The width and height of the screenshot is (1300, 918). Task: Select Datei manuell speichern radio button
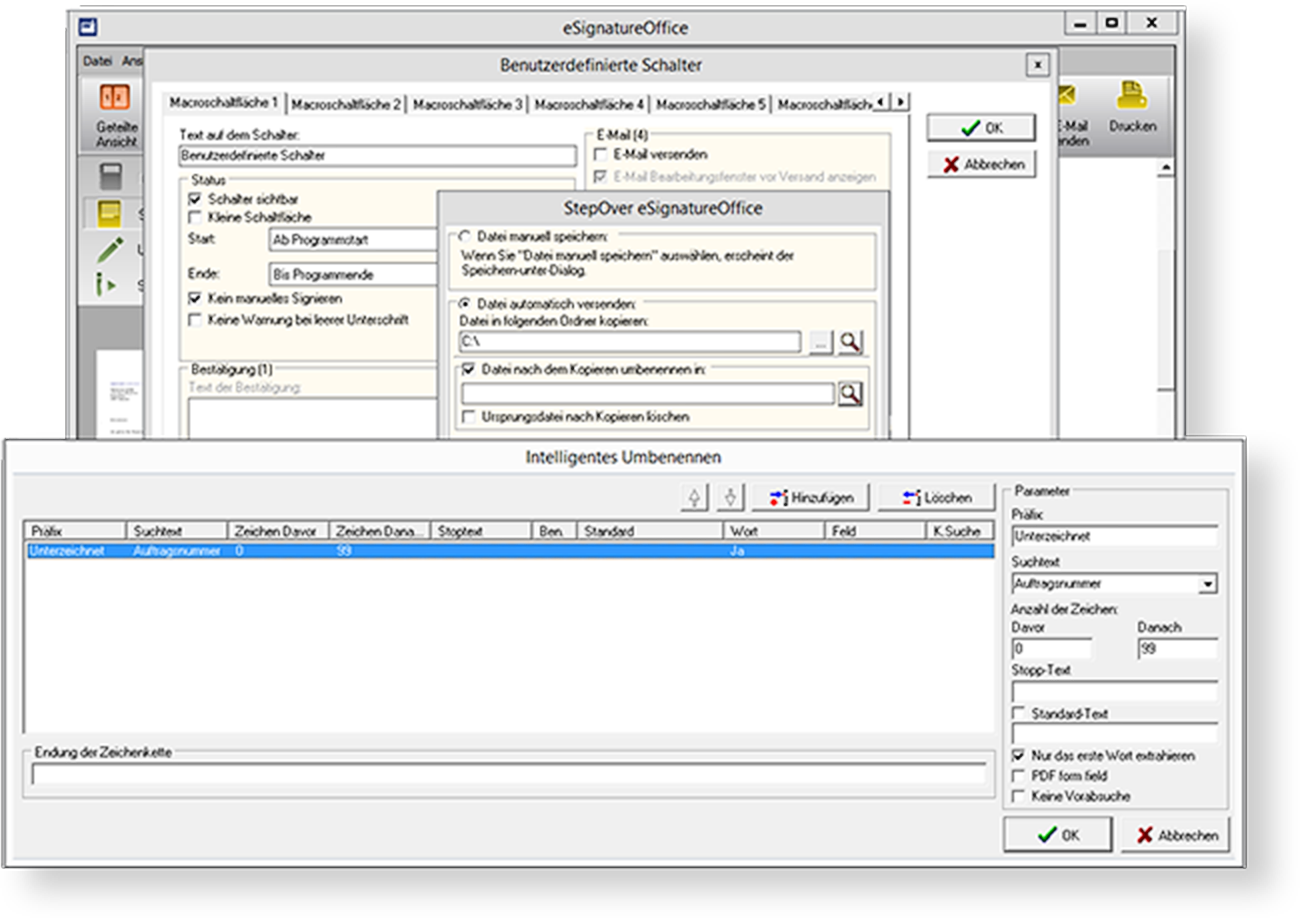point(464,236)
